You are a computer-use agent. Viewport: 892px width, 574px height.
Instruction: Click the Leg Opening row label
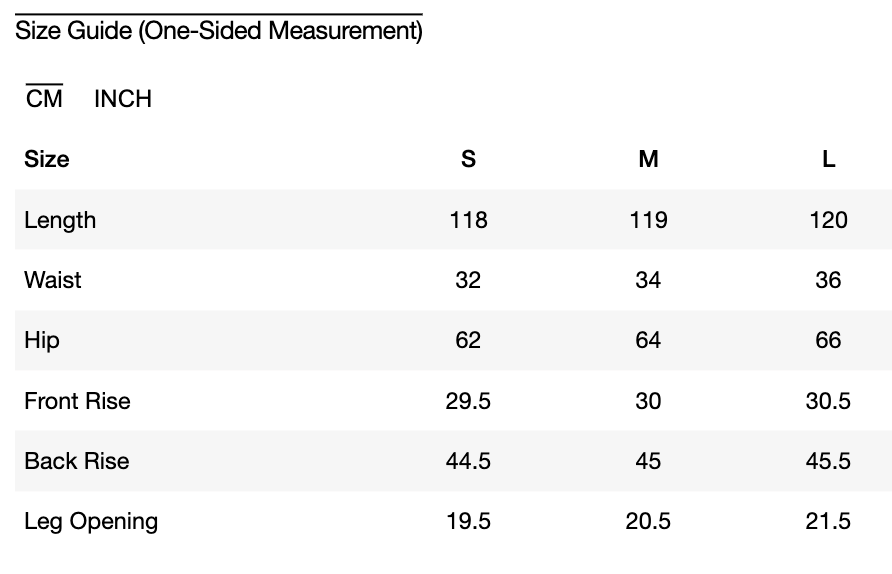point(91,521)
